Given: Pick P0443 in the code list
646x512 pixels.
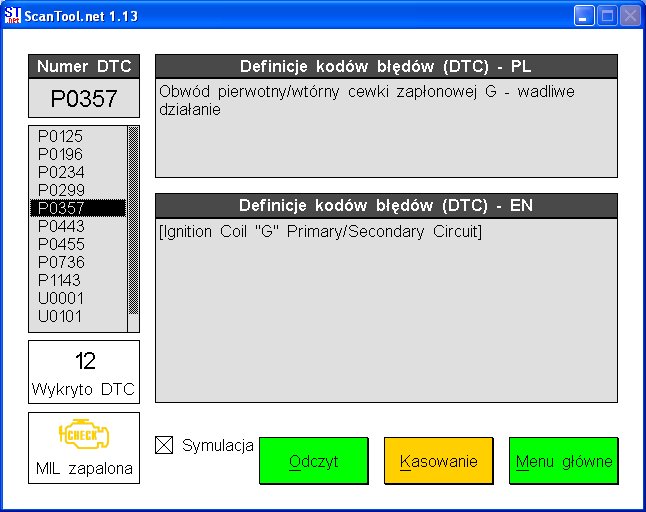Looking at the screenshot, I should (60, 226).
